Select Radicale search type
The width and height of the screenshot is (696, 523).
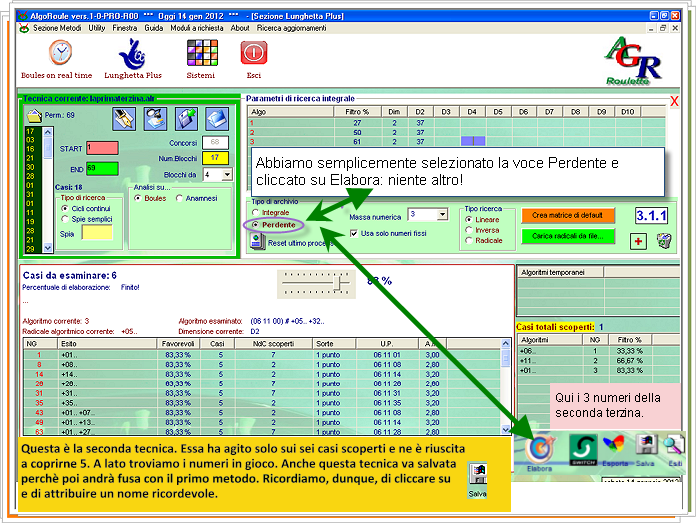click(x=469, y=240)
